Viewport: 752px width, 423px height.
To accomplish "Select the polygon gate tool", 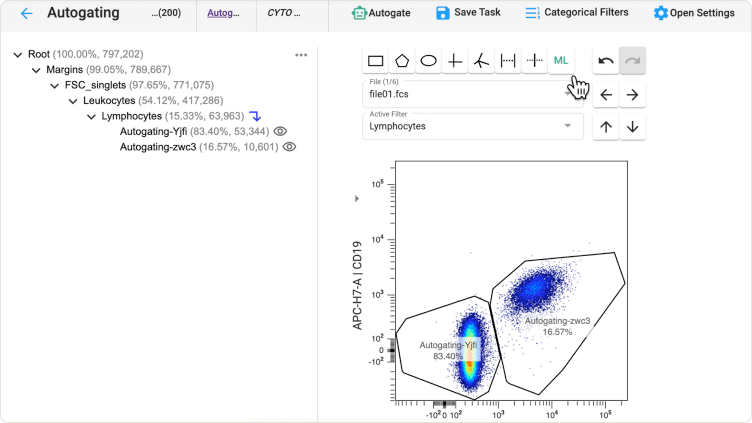I will pos(402,61).
